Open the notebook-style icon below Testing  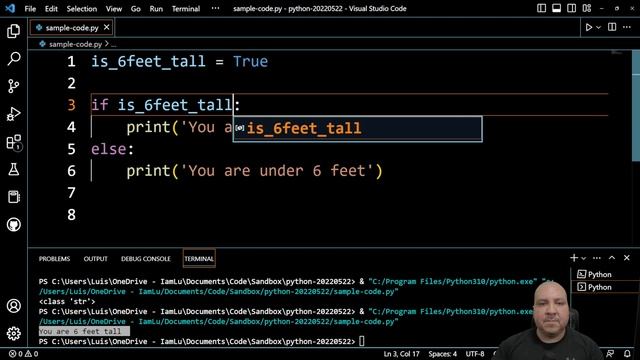coord(13,197)
